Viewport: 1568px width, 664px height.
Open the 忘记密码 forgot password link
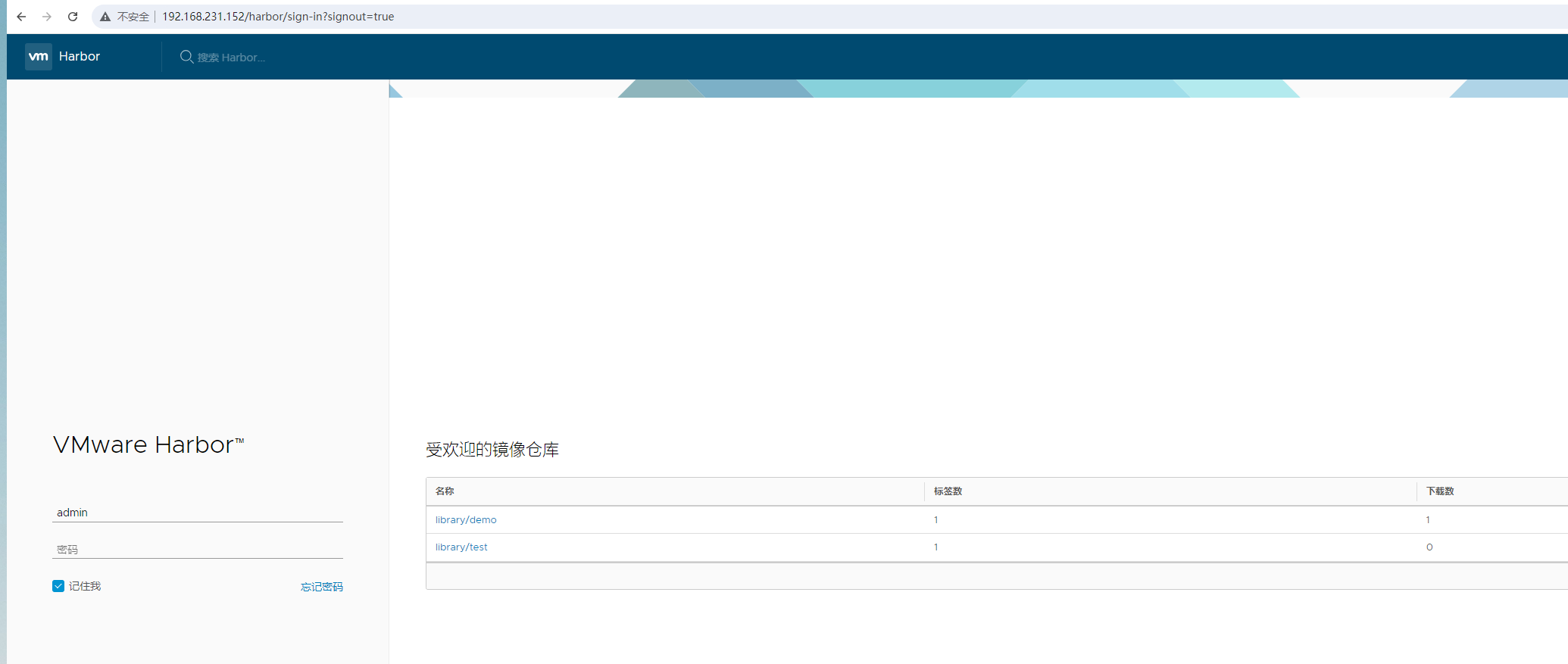(322, 587)
